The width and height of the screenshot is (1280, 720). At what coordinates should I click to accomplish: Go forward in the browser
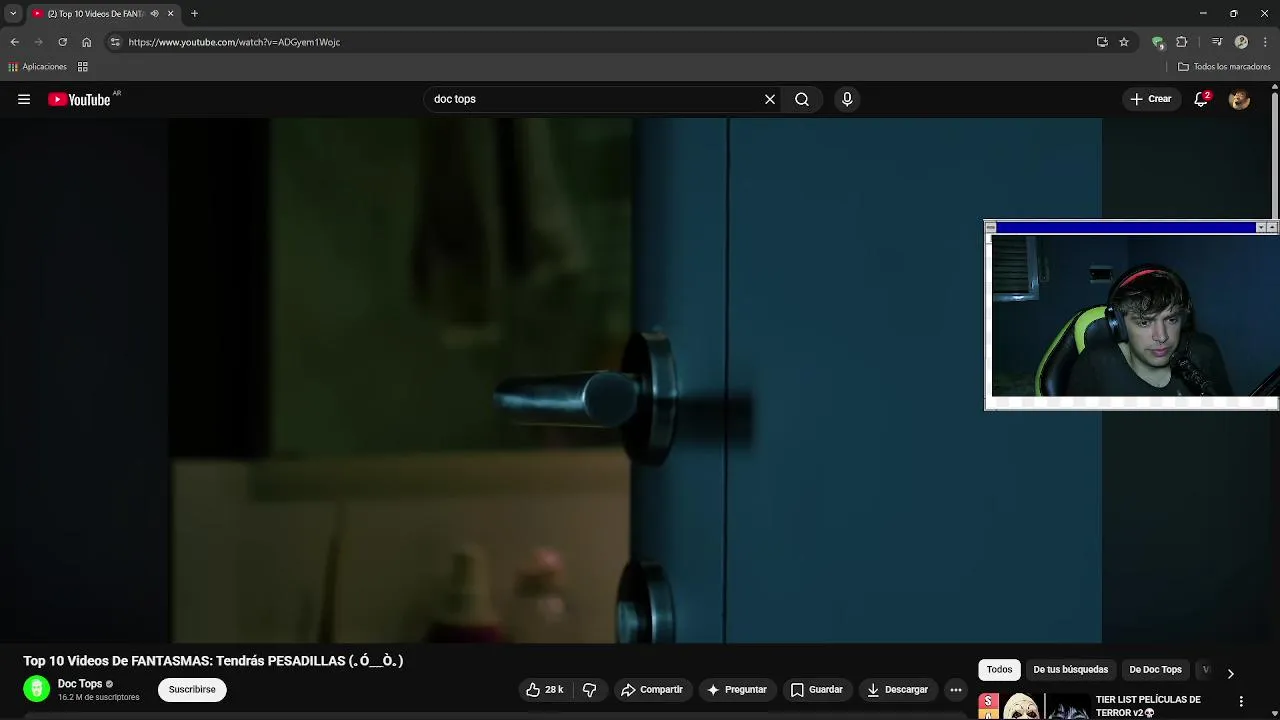(x=38, y=42)
